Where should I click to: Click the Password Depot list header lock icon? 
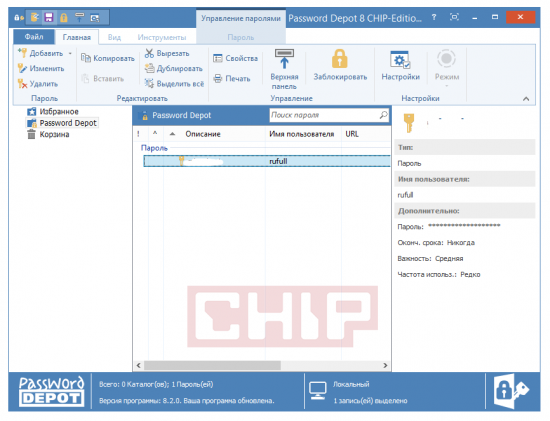(143, 115)
